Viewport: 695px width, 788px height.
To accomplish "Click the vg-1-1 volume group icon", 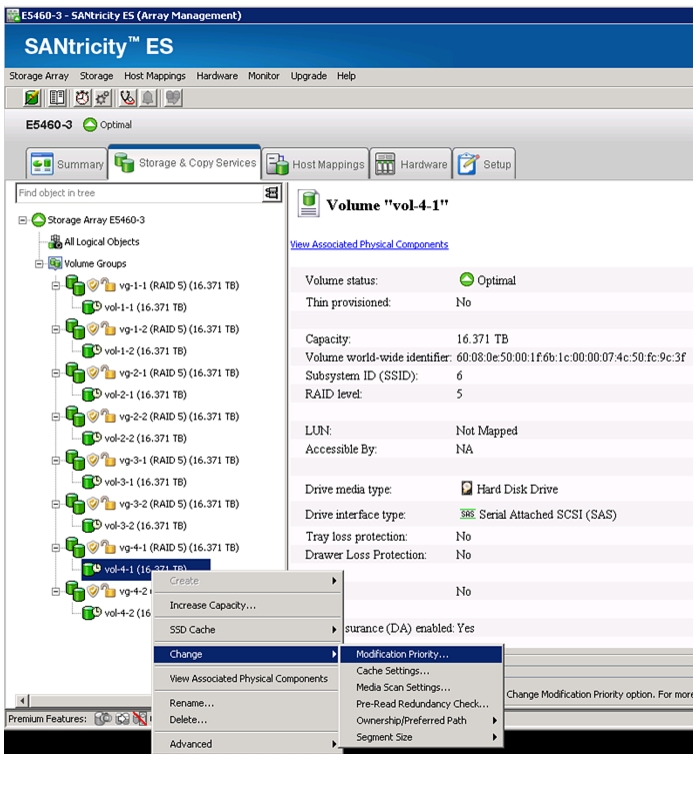I will tap(75, 285).
